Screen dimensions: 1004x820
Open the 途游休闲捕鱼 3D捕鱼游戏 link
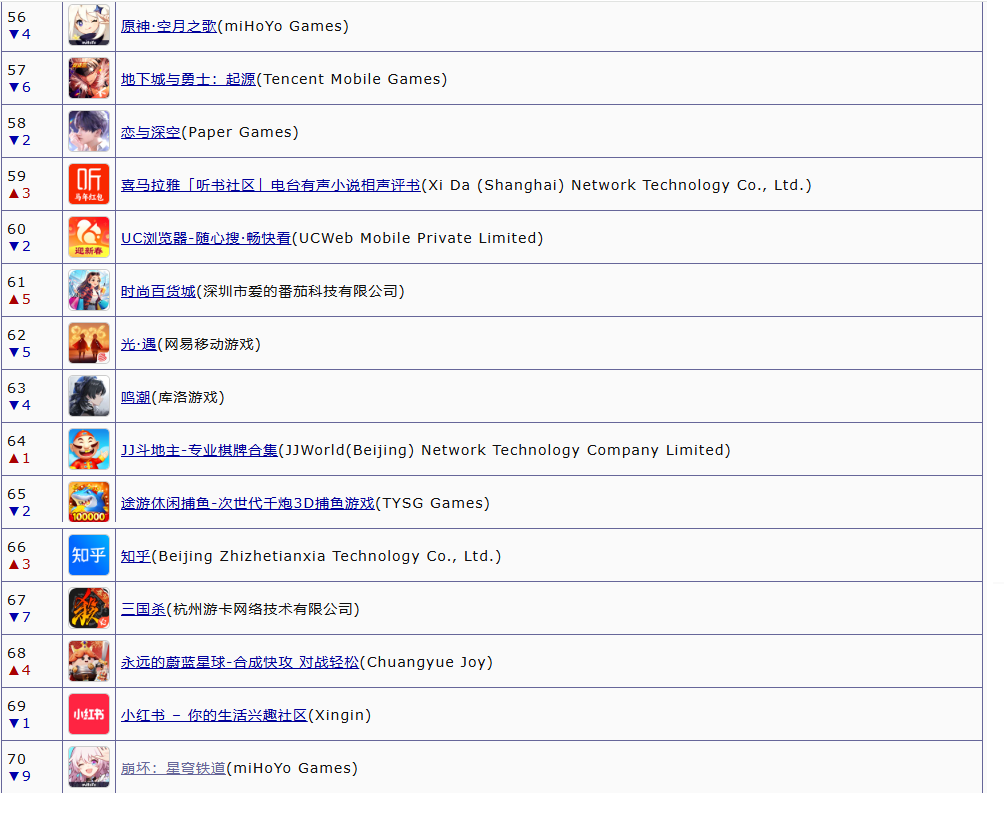[x=248, y=504]
